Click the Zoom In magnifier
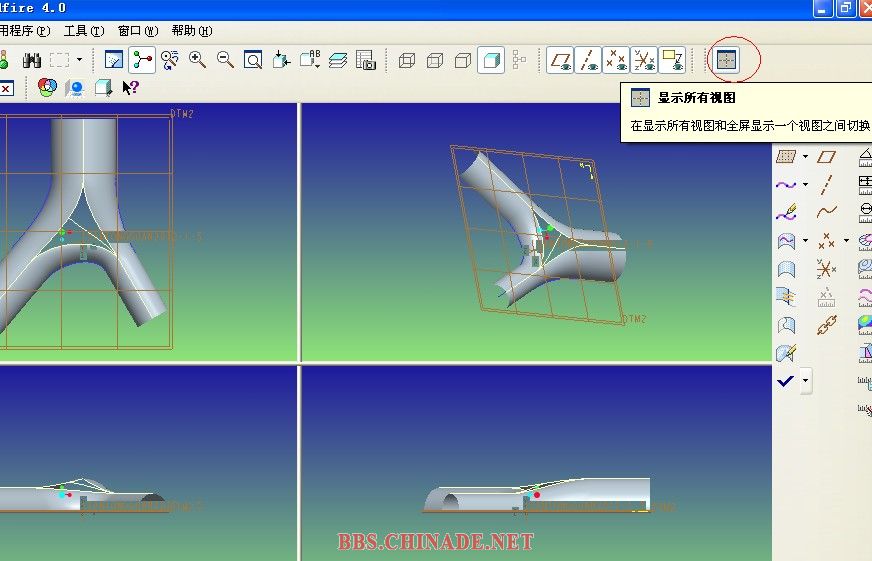The height and width of the screenshot is (561, 872). [198, 60]
